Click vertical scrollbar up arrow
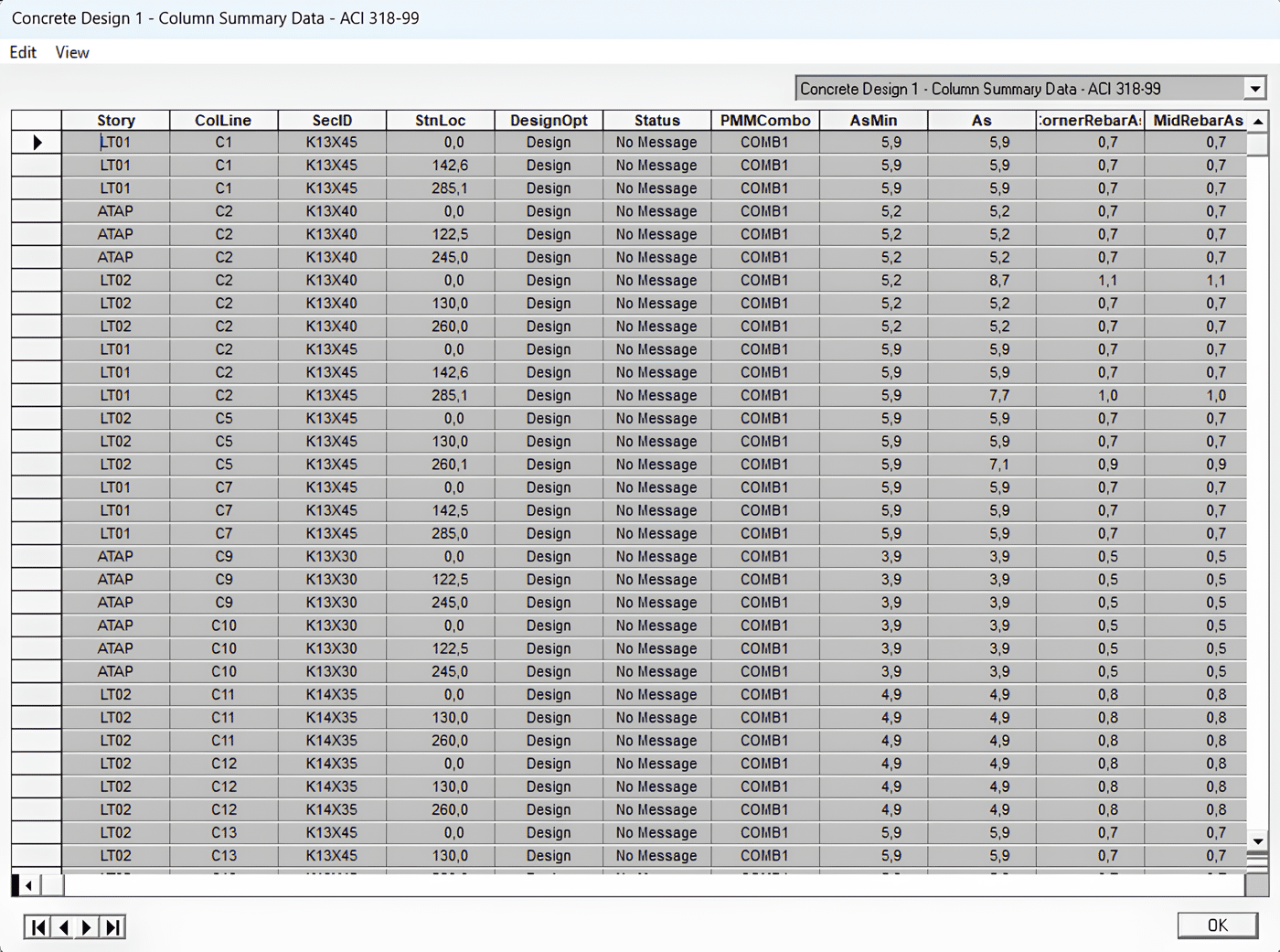This screenshot has height=952, width=1280. (1258, 122)
